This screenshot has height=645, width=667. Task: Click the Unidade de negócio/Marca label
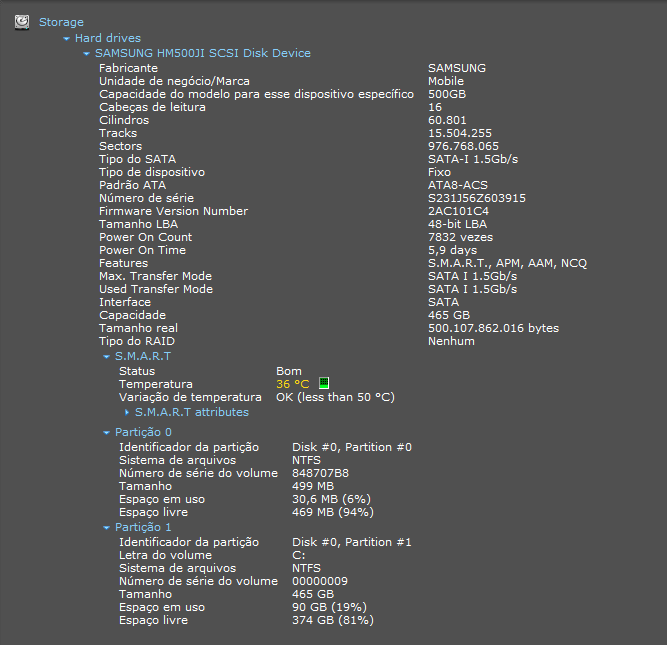(174, 81)
